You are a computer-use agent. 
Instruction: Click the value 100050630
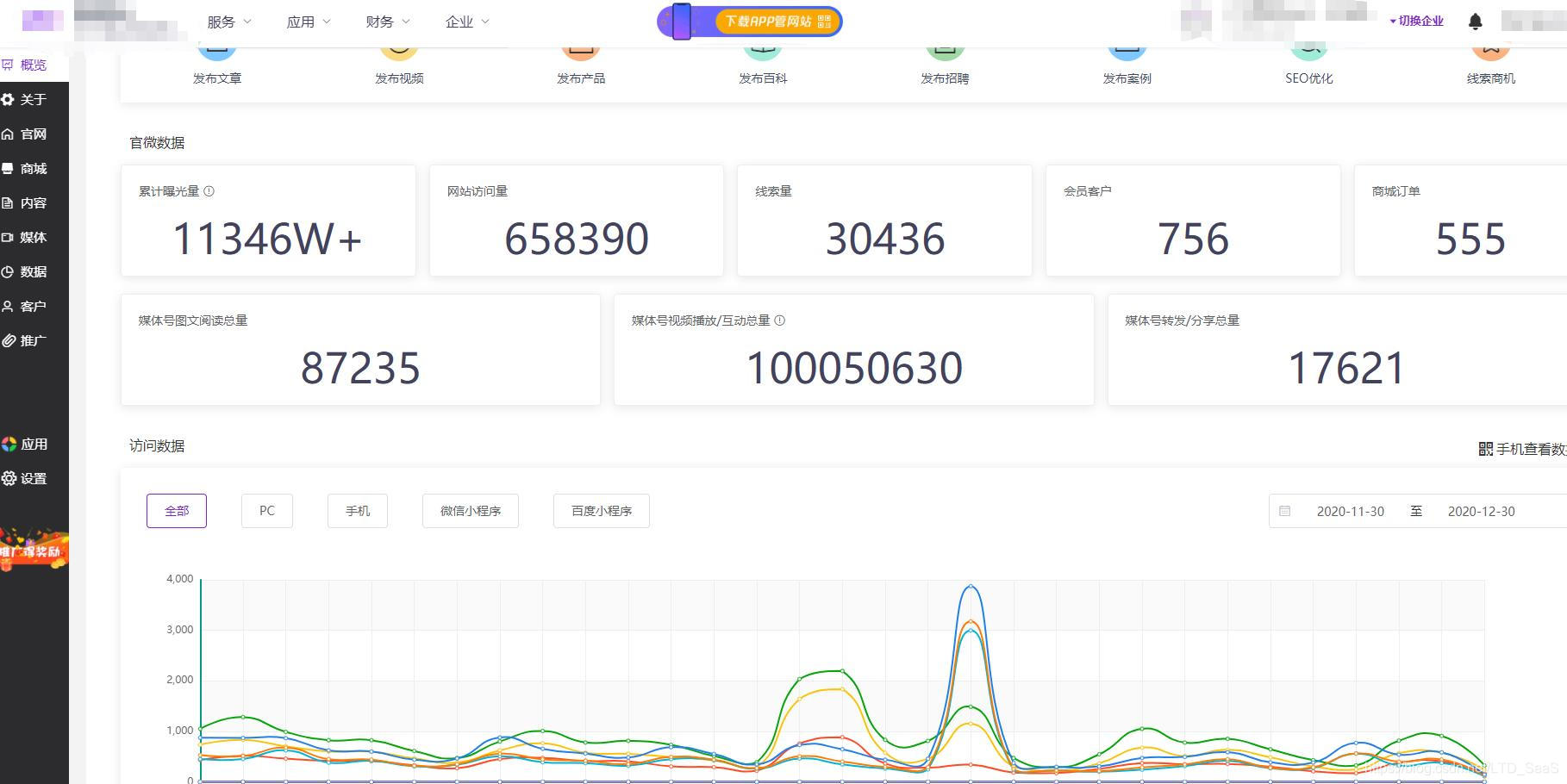(854, 368)
